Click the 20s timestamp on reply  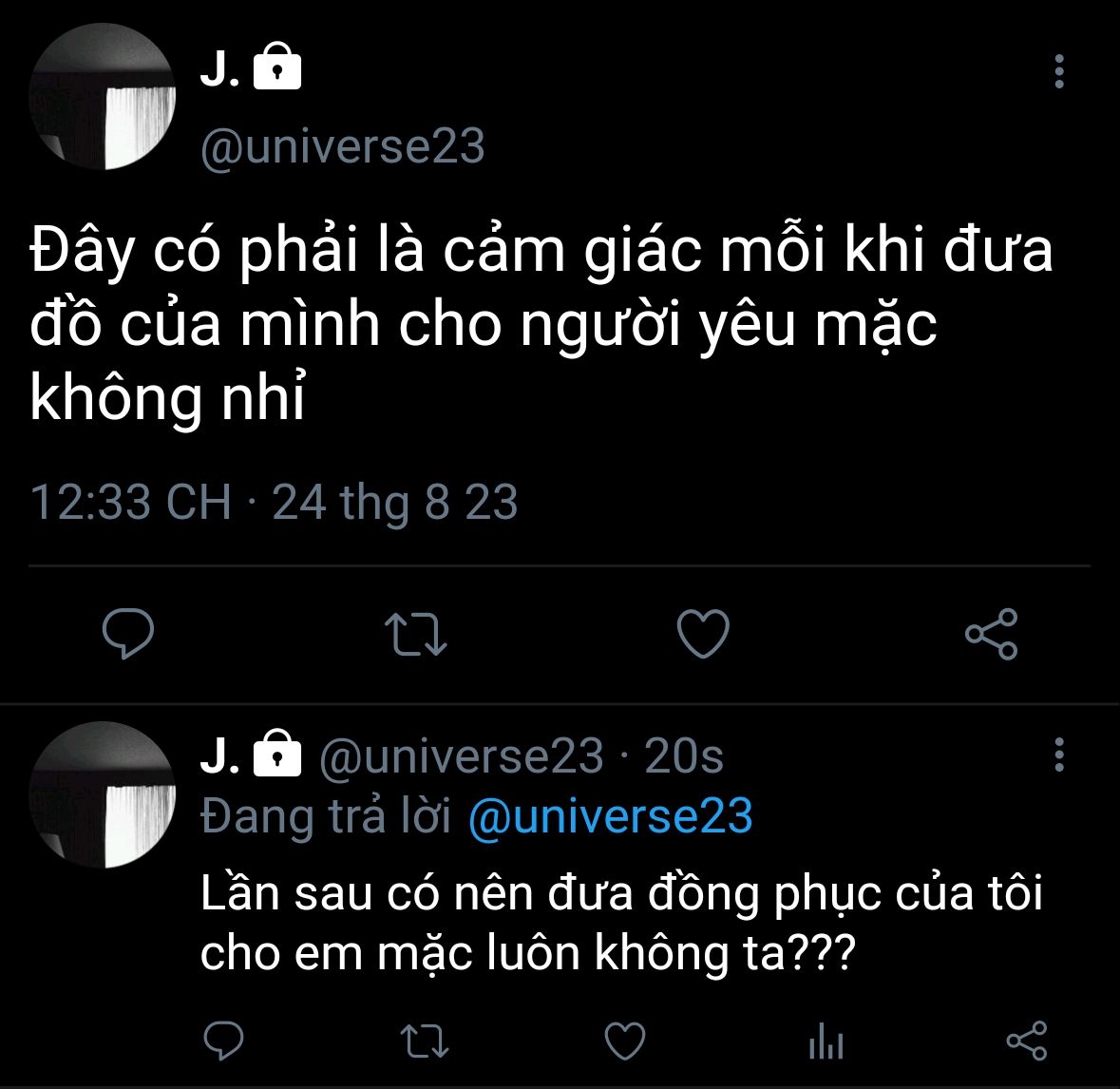coord(684,755)
